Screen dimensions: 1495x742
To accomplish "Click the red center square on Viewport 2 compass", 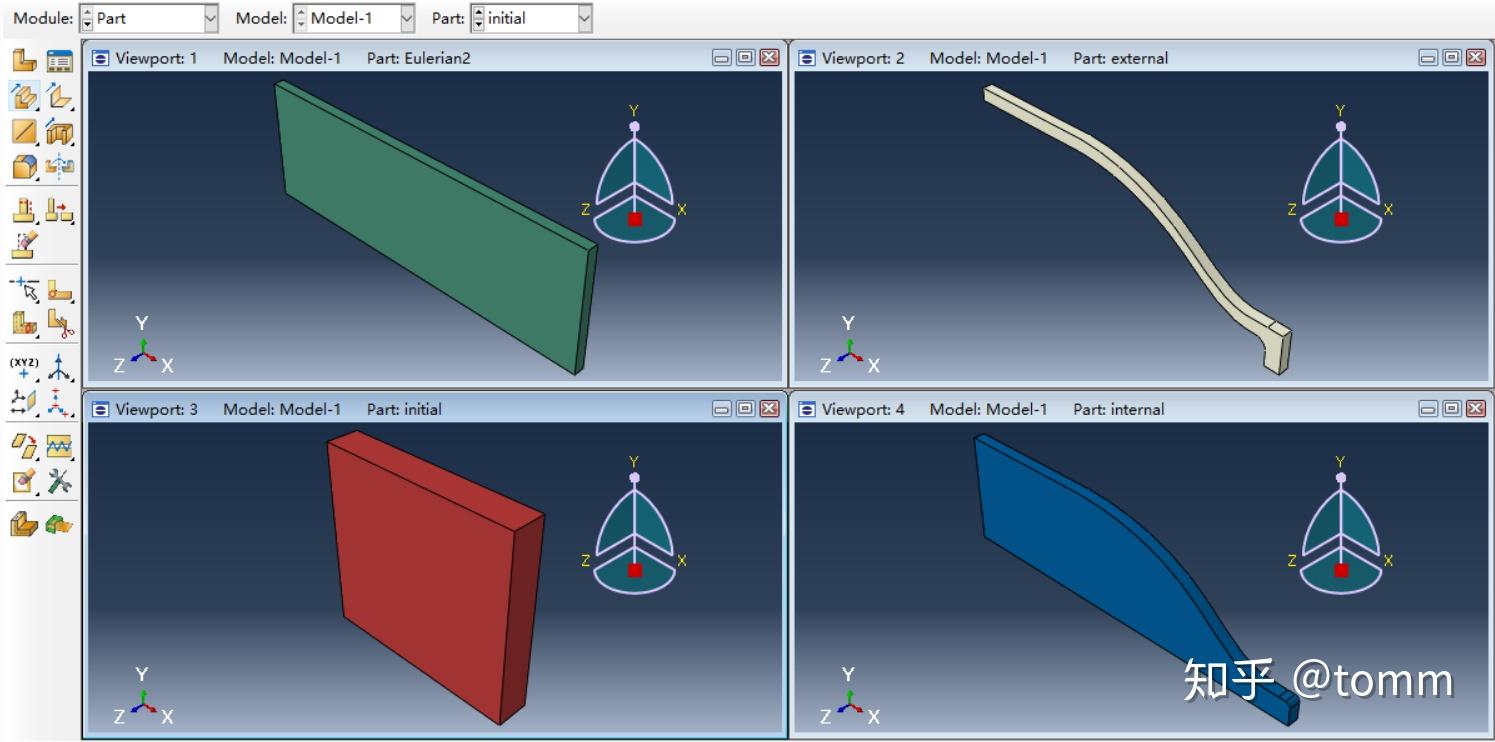I will [1341, 219].
